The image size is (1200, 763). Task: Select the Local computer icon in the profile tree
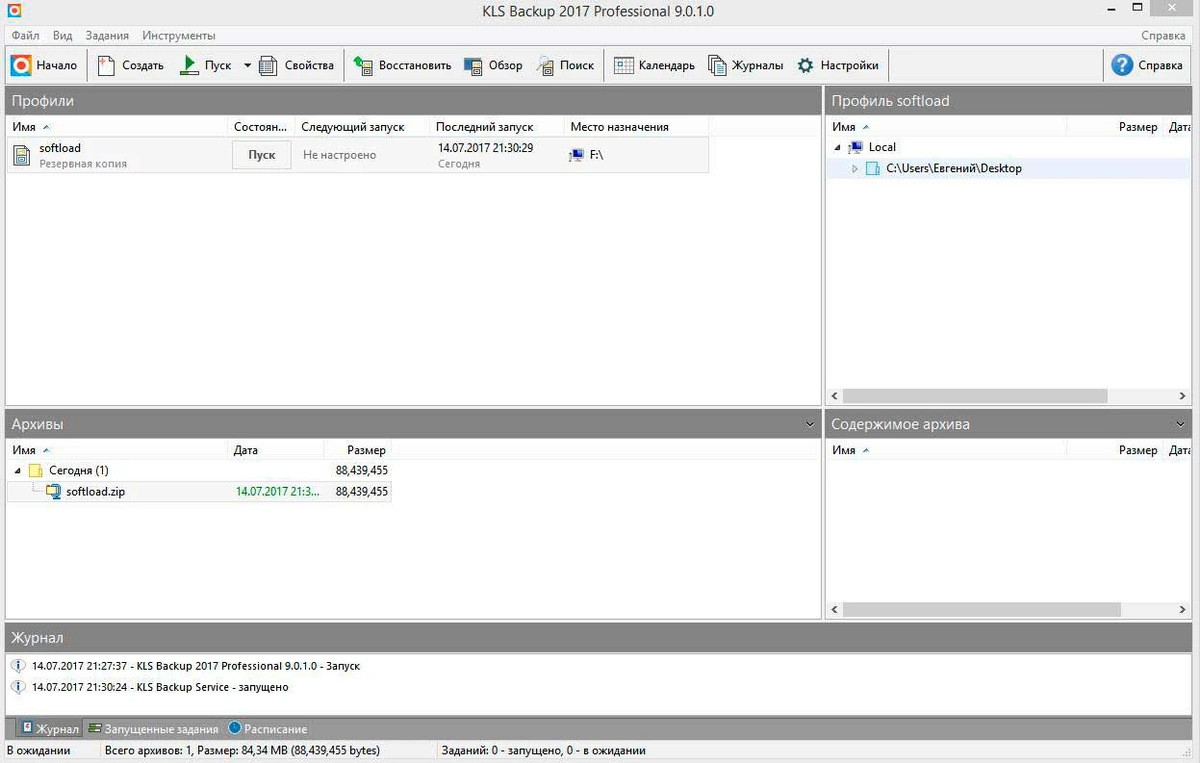[x=855, y=147]
